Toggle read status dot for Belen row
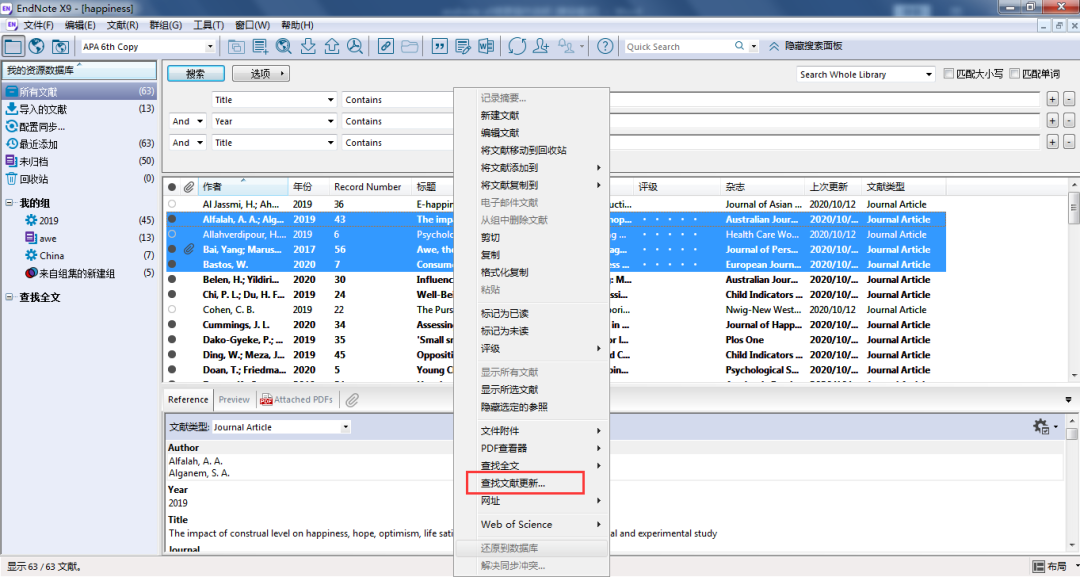 pyautogui.click(x=172, y=280)
